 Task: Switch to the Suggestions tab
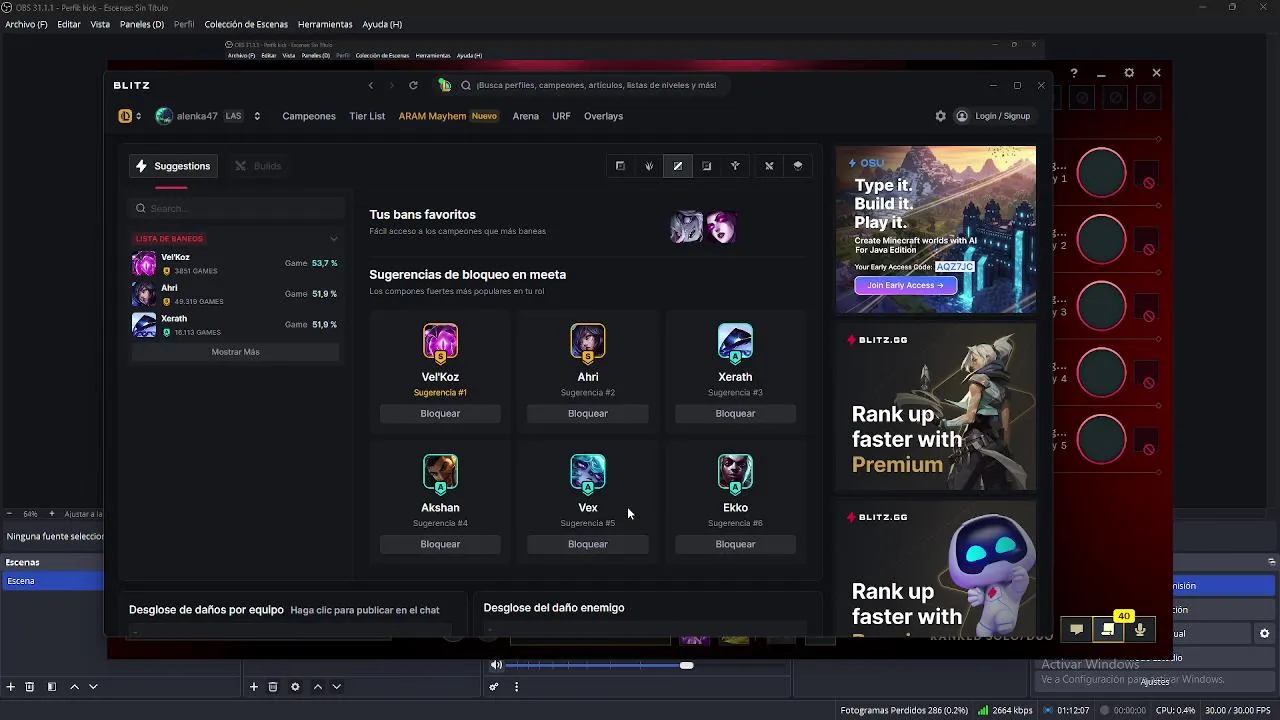tap(172, 166)
